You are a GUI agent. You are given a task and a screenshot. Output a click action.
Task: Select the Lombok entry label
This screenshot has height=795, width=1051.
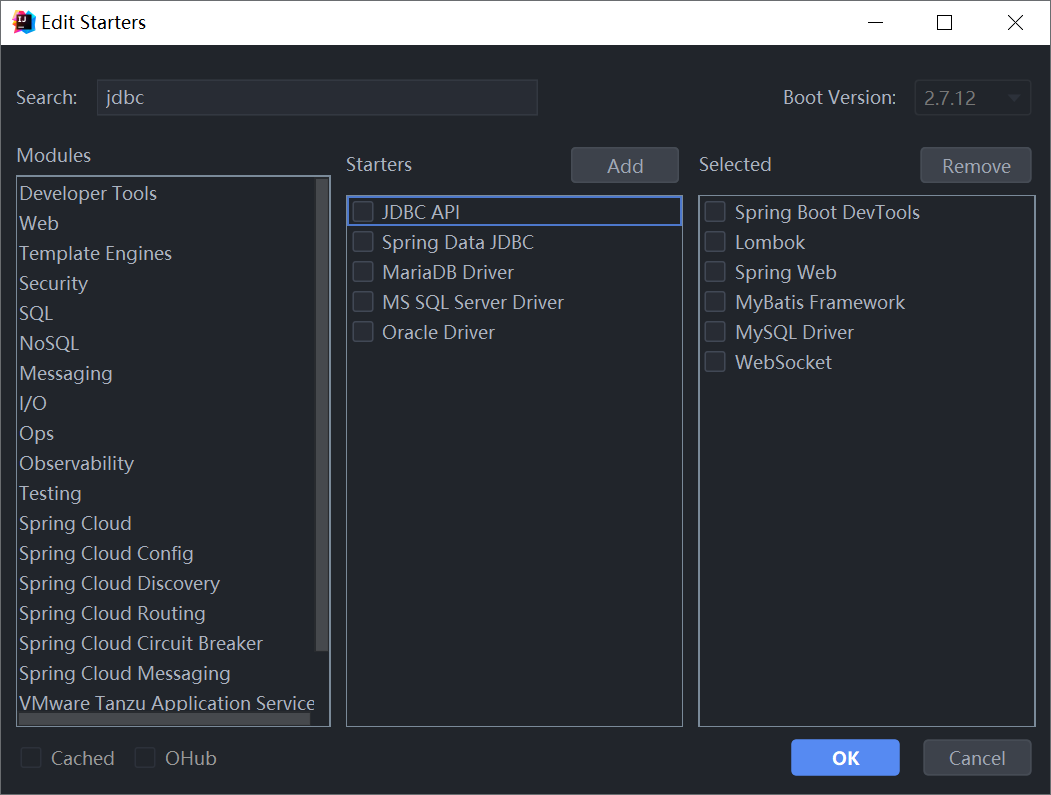coord(769,242)
